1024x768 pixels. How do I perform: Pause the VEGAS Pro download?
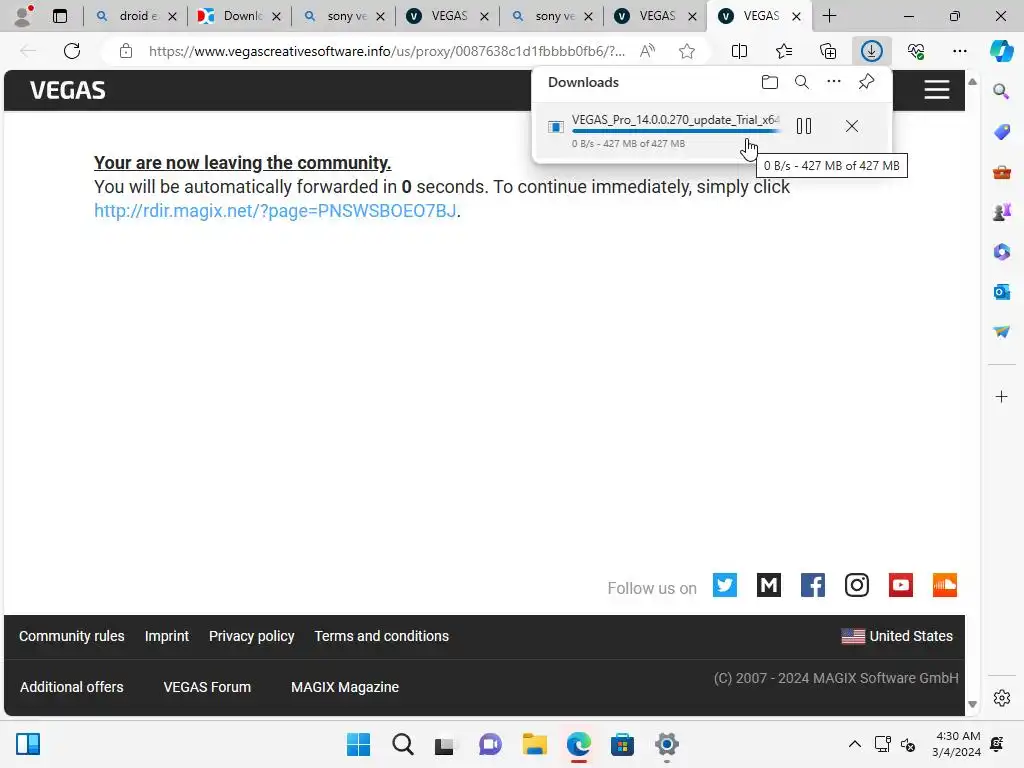pos(804,126)
